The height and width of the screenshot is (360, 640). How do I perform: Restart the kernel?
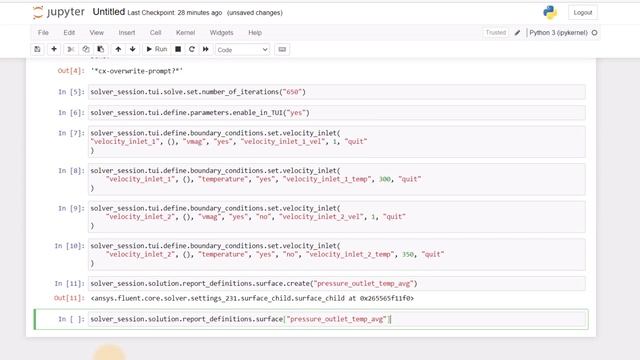click(192, 49)
